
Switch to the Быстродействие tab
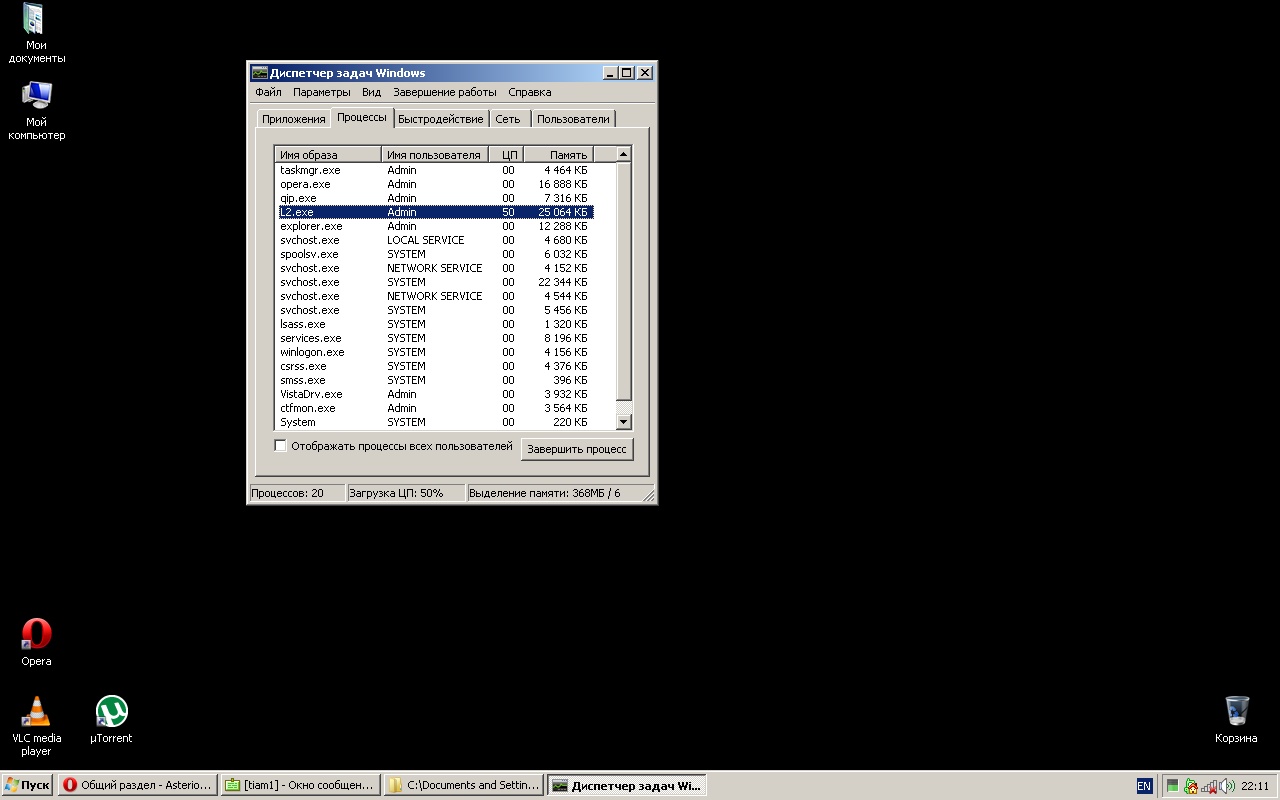point(440,119)
